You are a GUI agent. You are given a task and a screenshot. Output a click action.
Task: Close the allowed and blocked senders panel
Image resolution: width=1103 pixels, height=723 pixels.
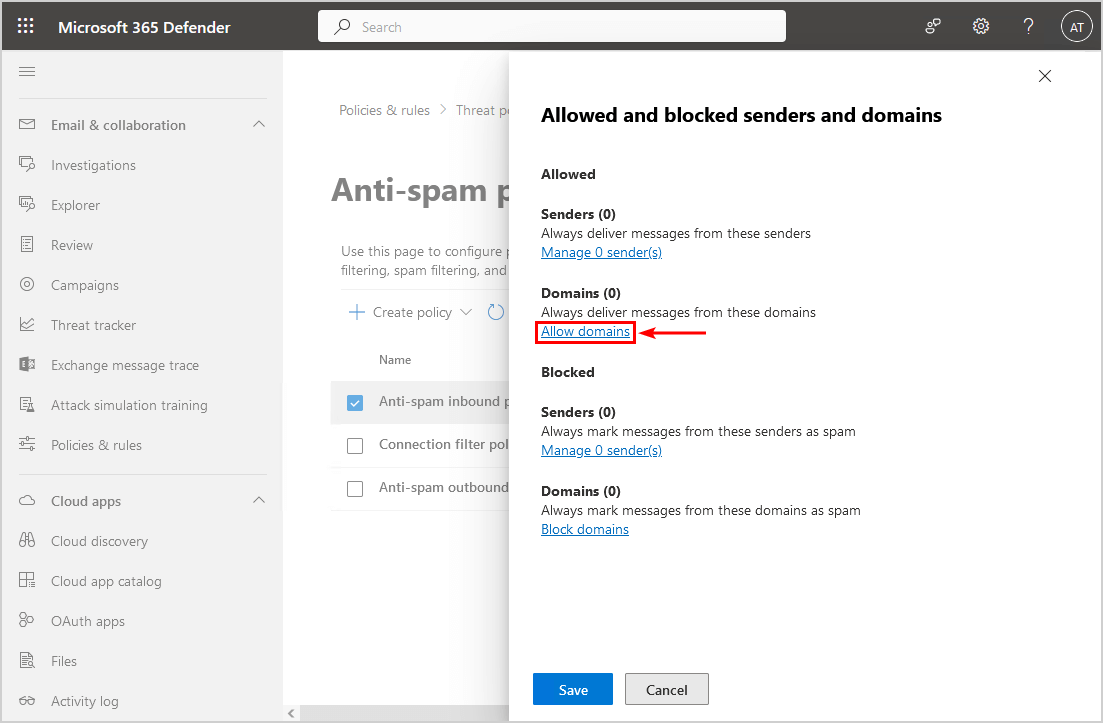(x=1045, y=76)
